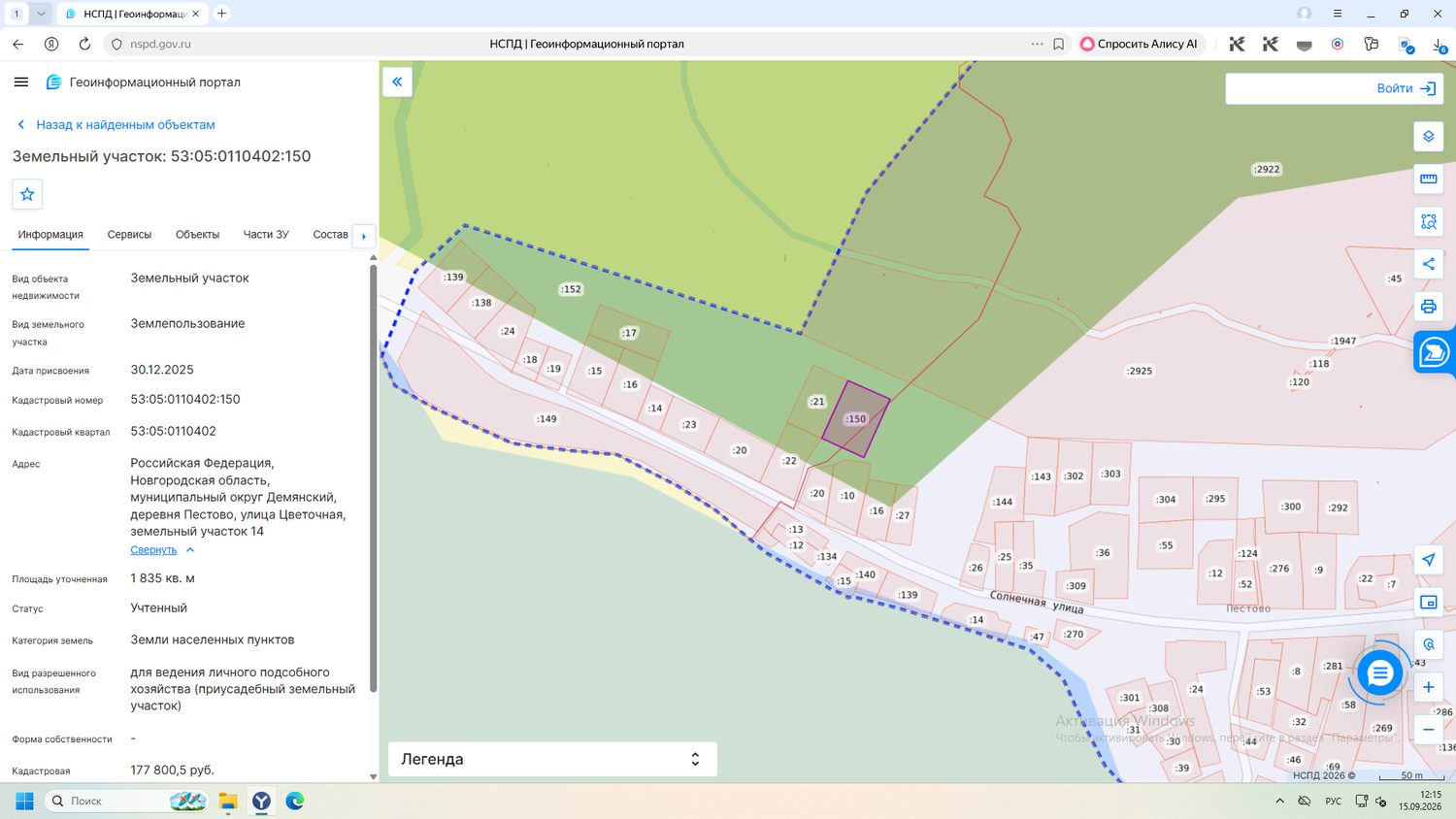Share the current map view
The image size is (1456, 819).
(1428, 264)
